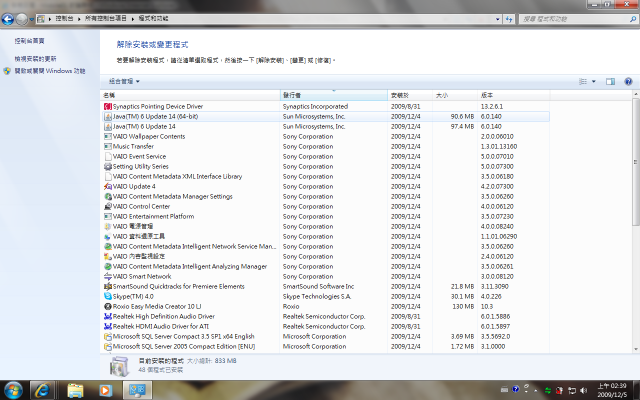The height and width of the screenshot is (400, 640).
Task: Click the Realtek High Definition Audio Driver icon
Action: [x=108, y=316]
